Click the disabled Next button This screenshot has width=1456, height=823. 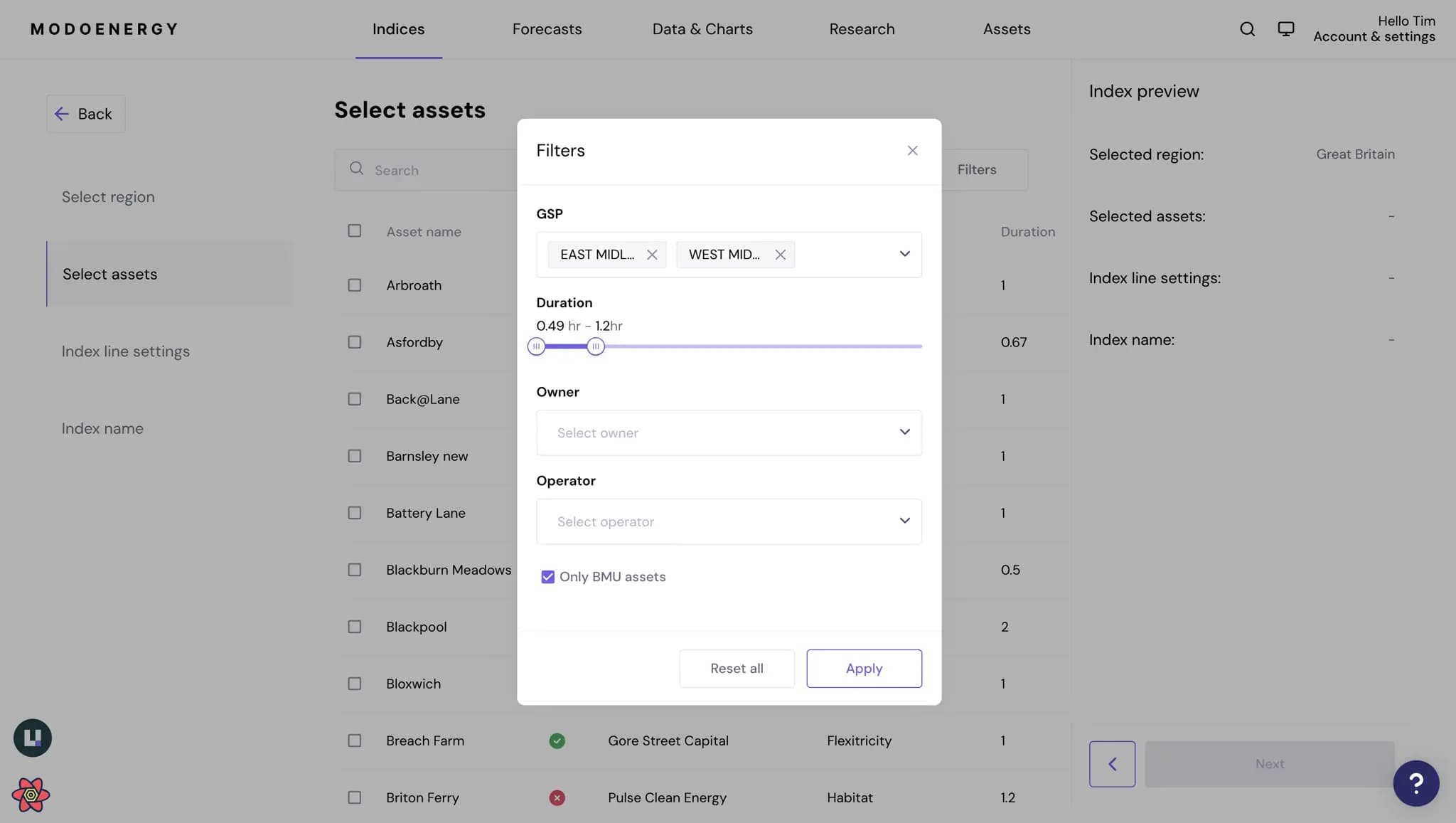(x=1269, y=764)
